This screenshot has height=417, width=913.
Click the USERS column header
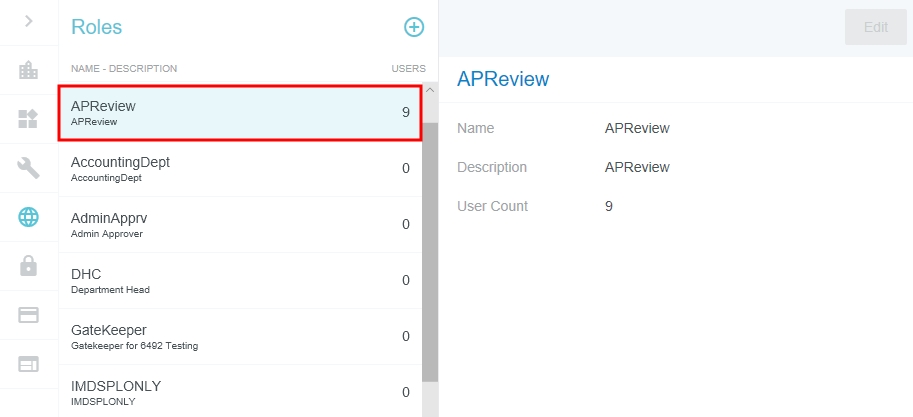(407, 69)
